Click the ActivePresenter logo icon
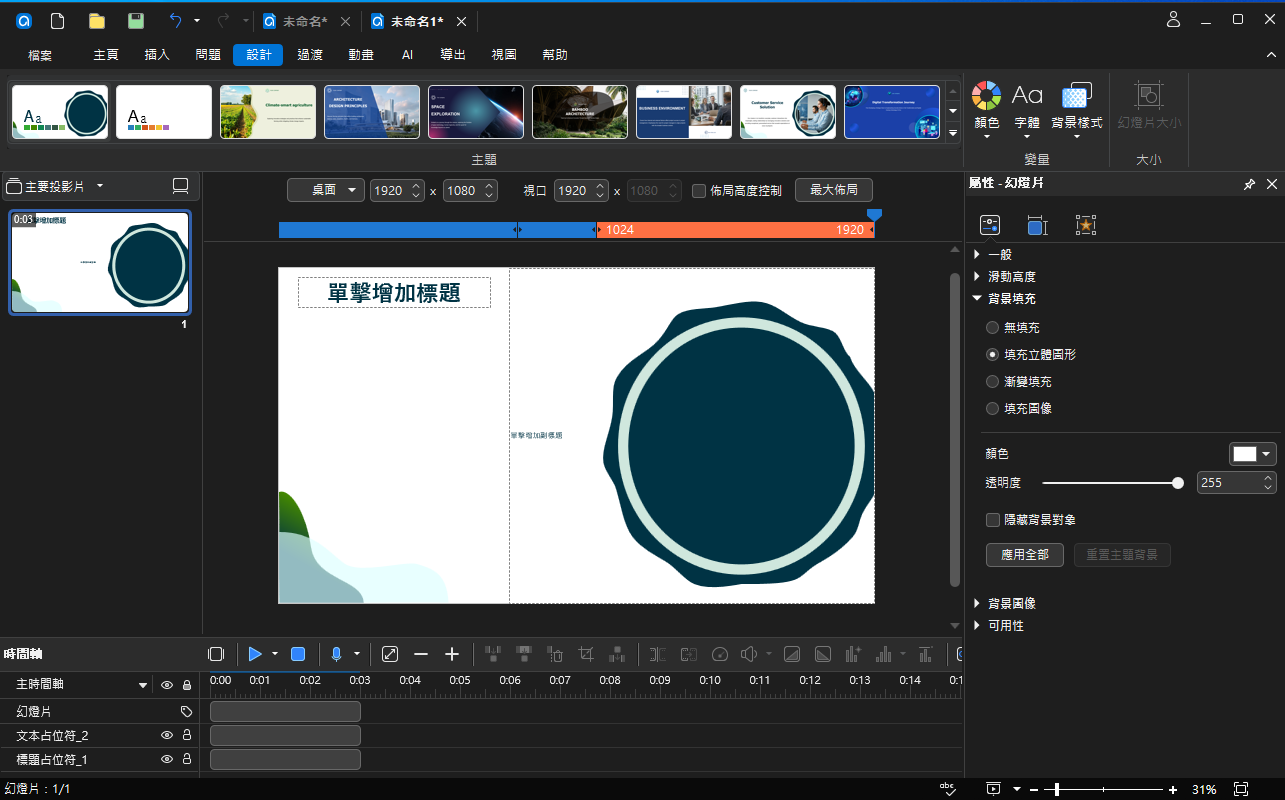This screenshot has width=1285, height=800. pyautogui.click(x=24, y=21)
